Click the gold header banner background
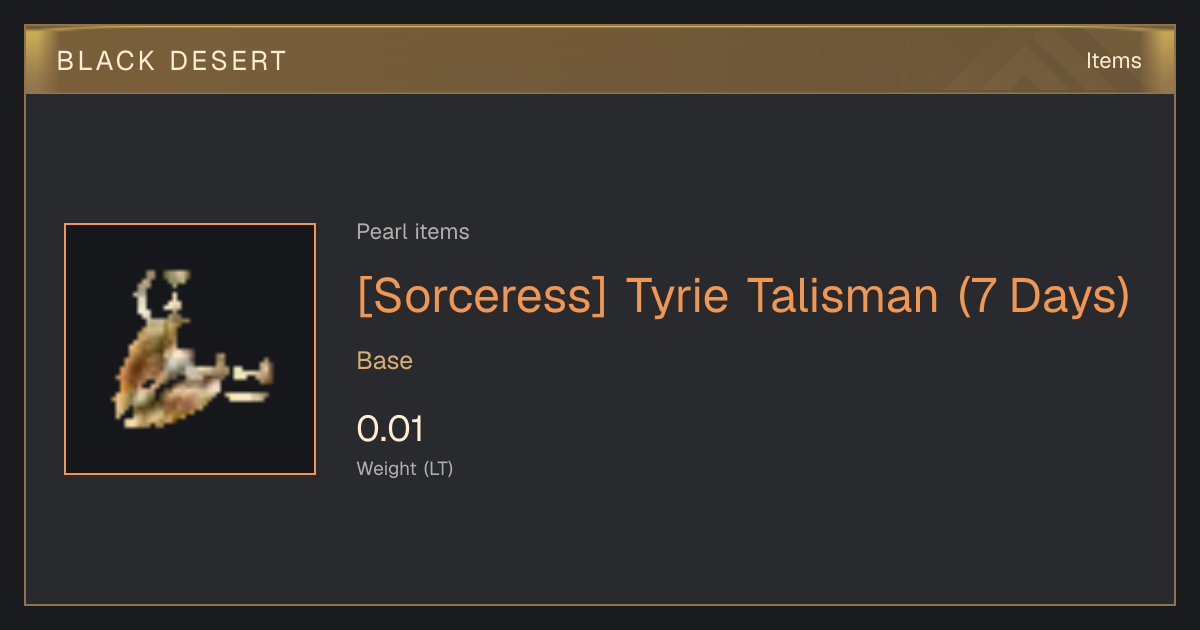Image resolution: width=1200 pixels, height=630 pixels. pyautogui.click(x=600, y=61)
